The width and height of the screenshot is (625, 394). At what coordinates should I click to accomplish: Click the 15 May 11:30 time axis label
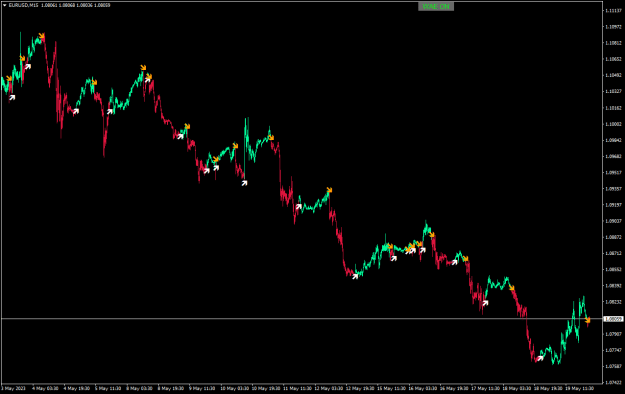coord(391,388)
